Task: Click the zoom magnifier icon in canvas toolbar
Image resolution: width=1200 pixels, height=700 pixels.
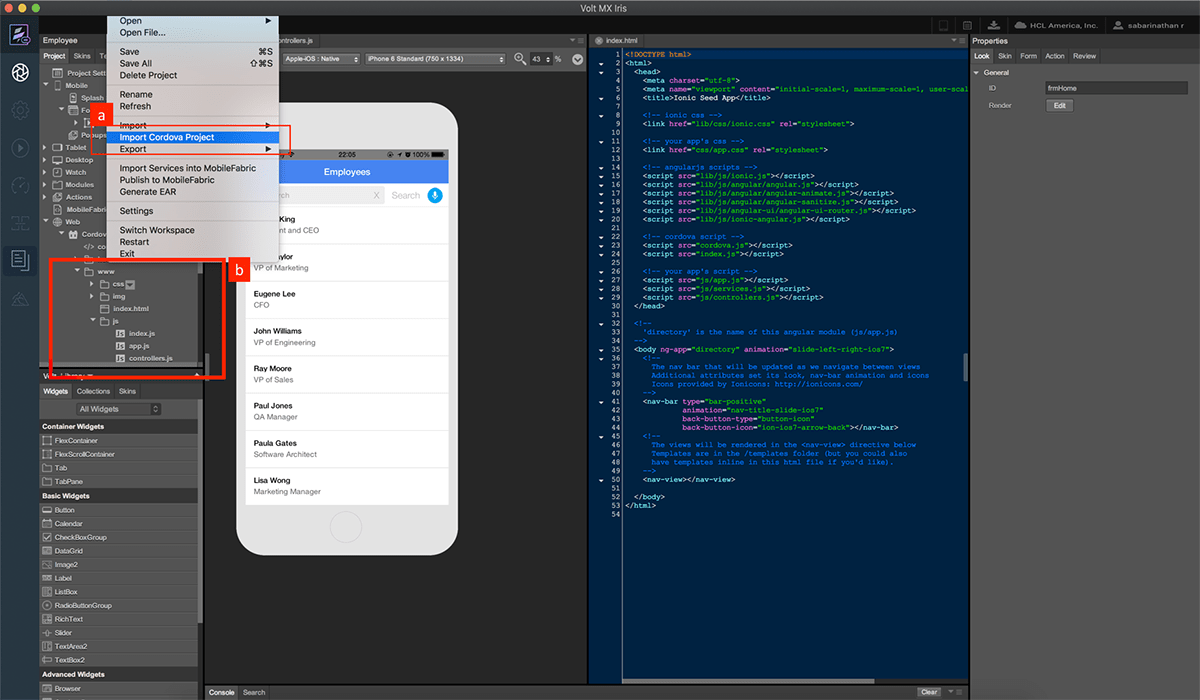Action: (519, 59)
